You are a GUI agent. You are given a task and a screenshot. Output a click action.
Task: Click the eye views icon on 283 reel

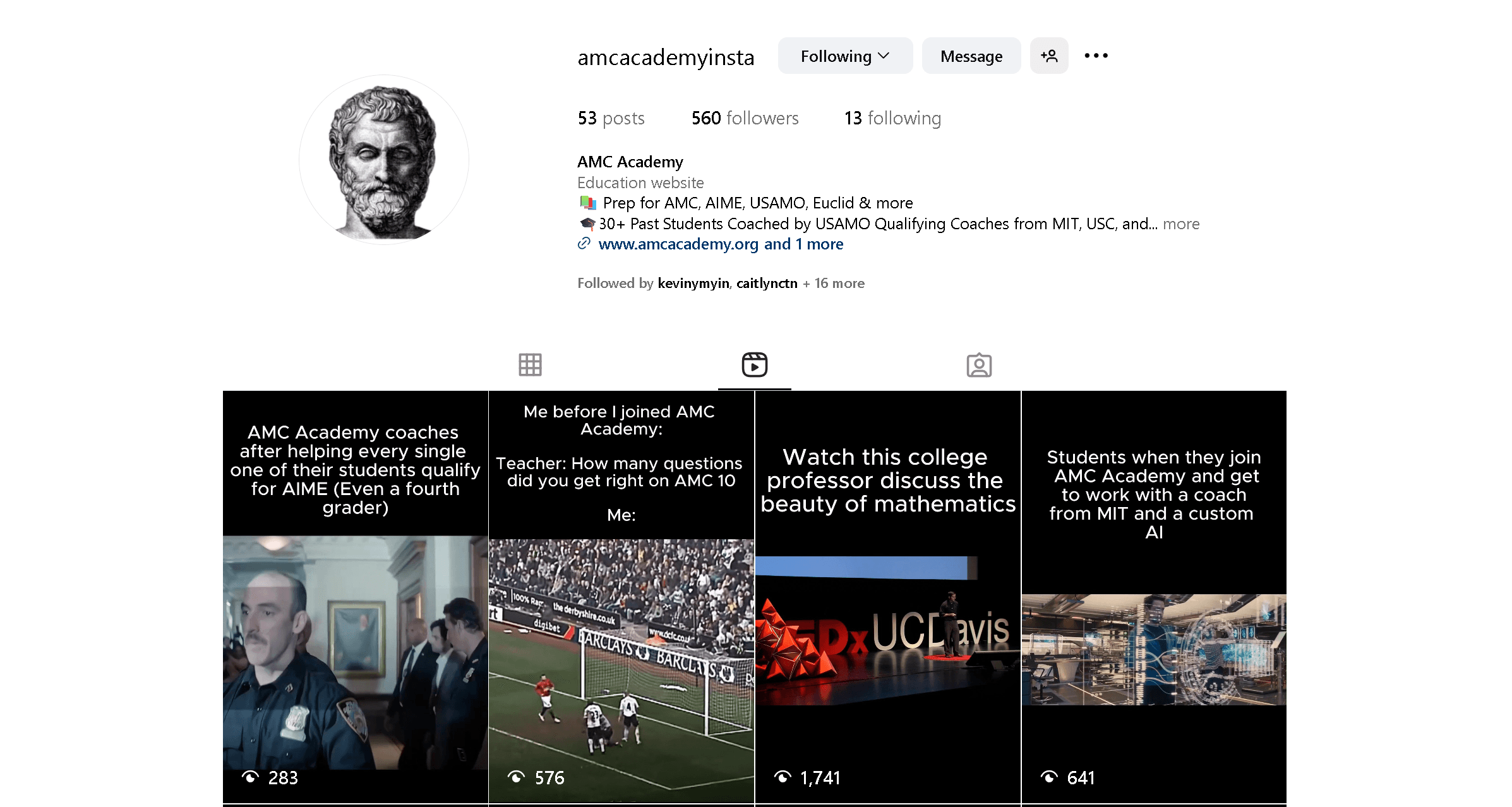coord(250,777)
